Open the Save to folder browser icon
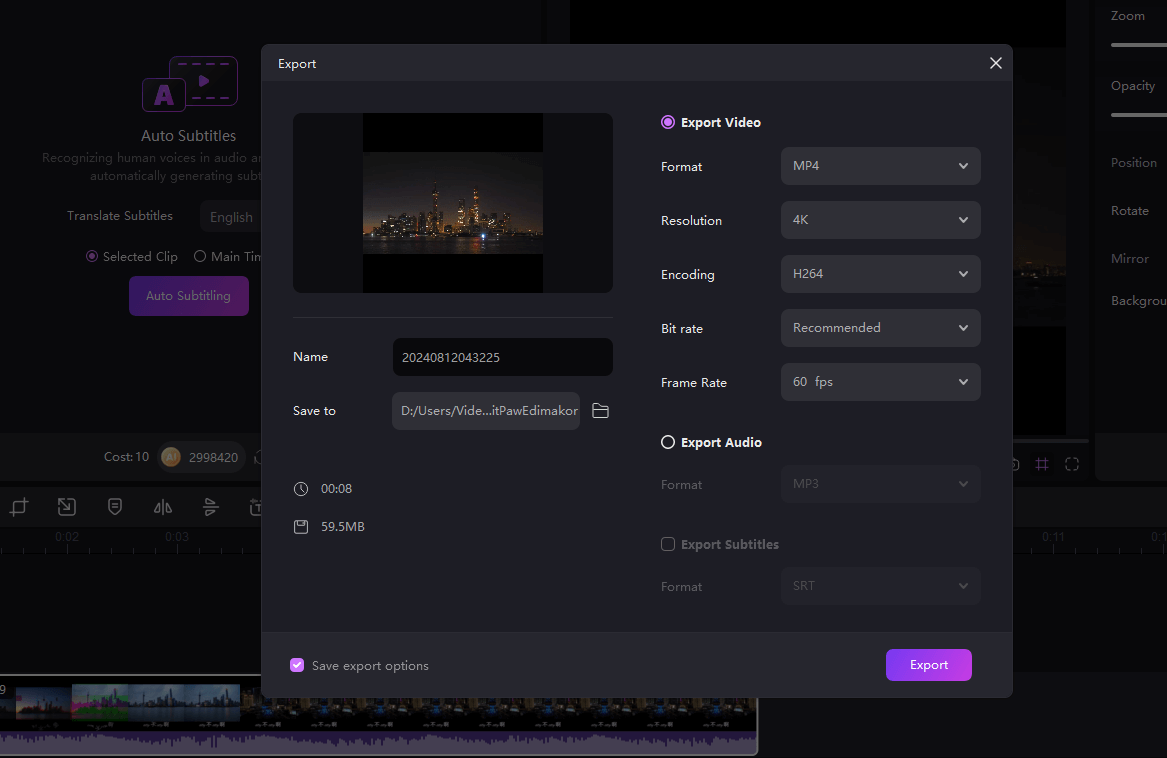Screen dimensions: 1167x758 click(600, 411)
